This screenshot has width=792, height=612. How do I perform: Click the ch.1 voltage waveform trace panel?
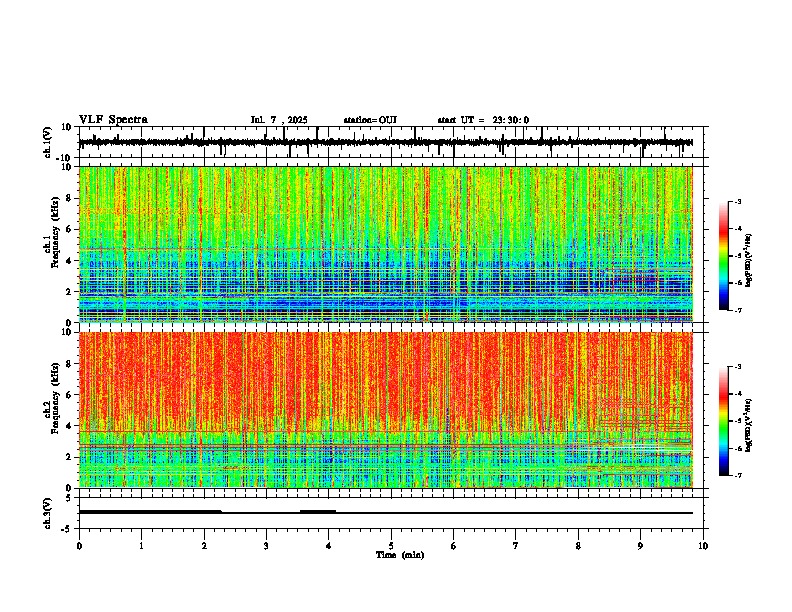coord(393,142)
